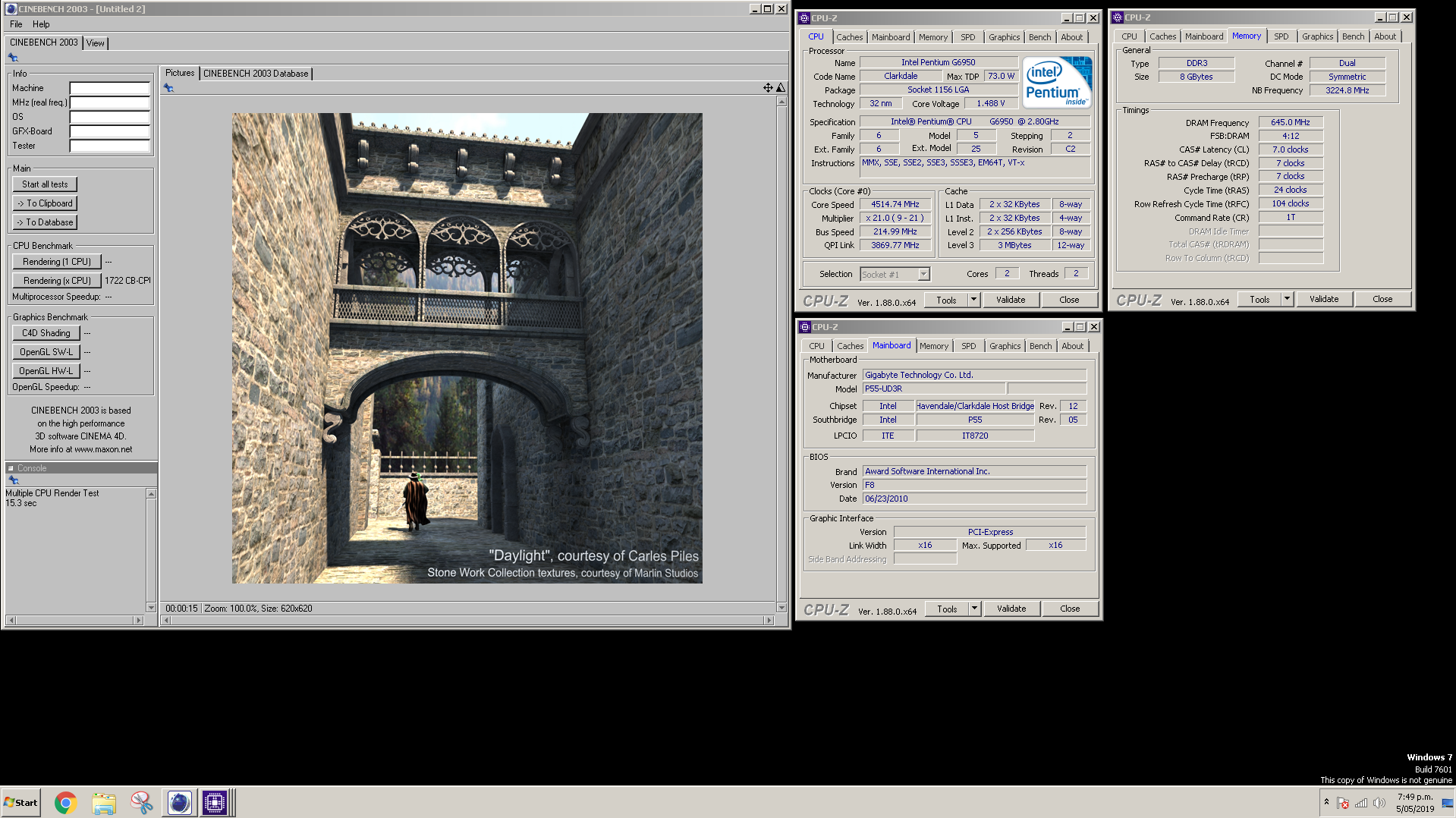The width and height of the screenshot is (1456, 818).
Task: Click the CINEBENCH title bar application icon
Action: coord(11,9)
